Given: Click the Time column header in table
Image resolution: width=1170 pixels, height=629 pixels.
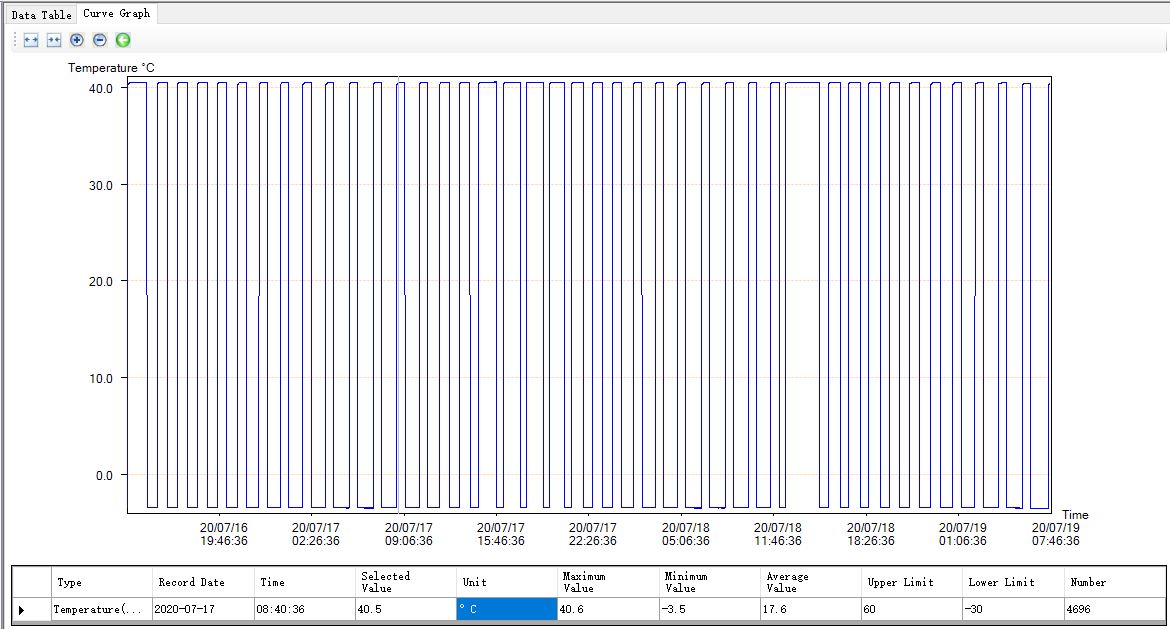Looking at the screenshot, I should point(304,582).
